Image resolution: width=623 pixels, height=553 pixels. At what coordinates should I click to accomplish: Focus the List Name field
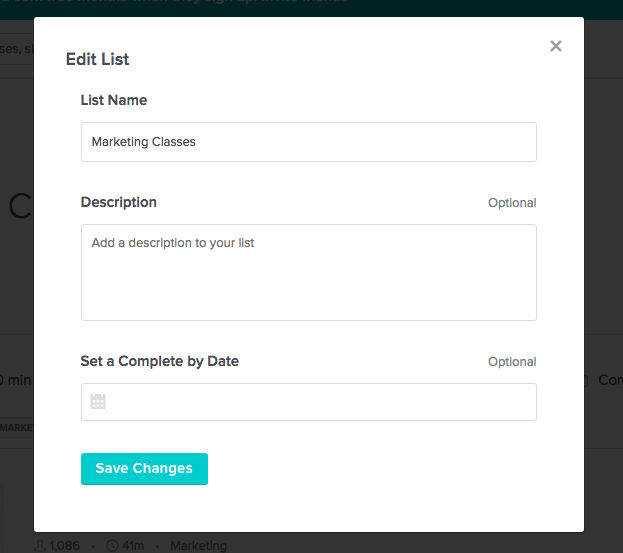click(308, 142)
